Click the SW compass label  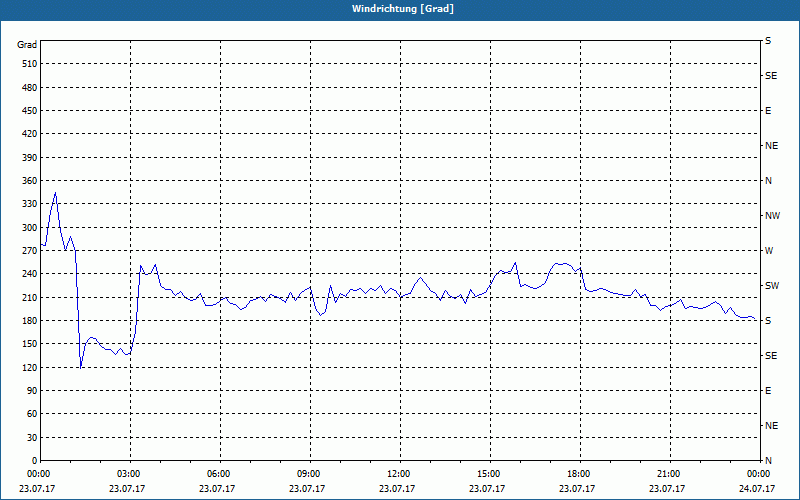772,286
